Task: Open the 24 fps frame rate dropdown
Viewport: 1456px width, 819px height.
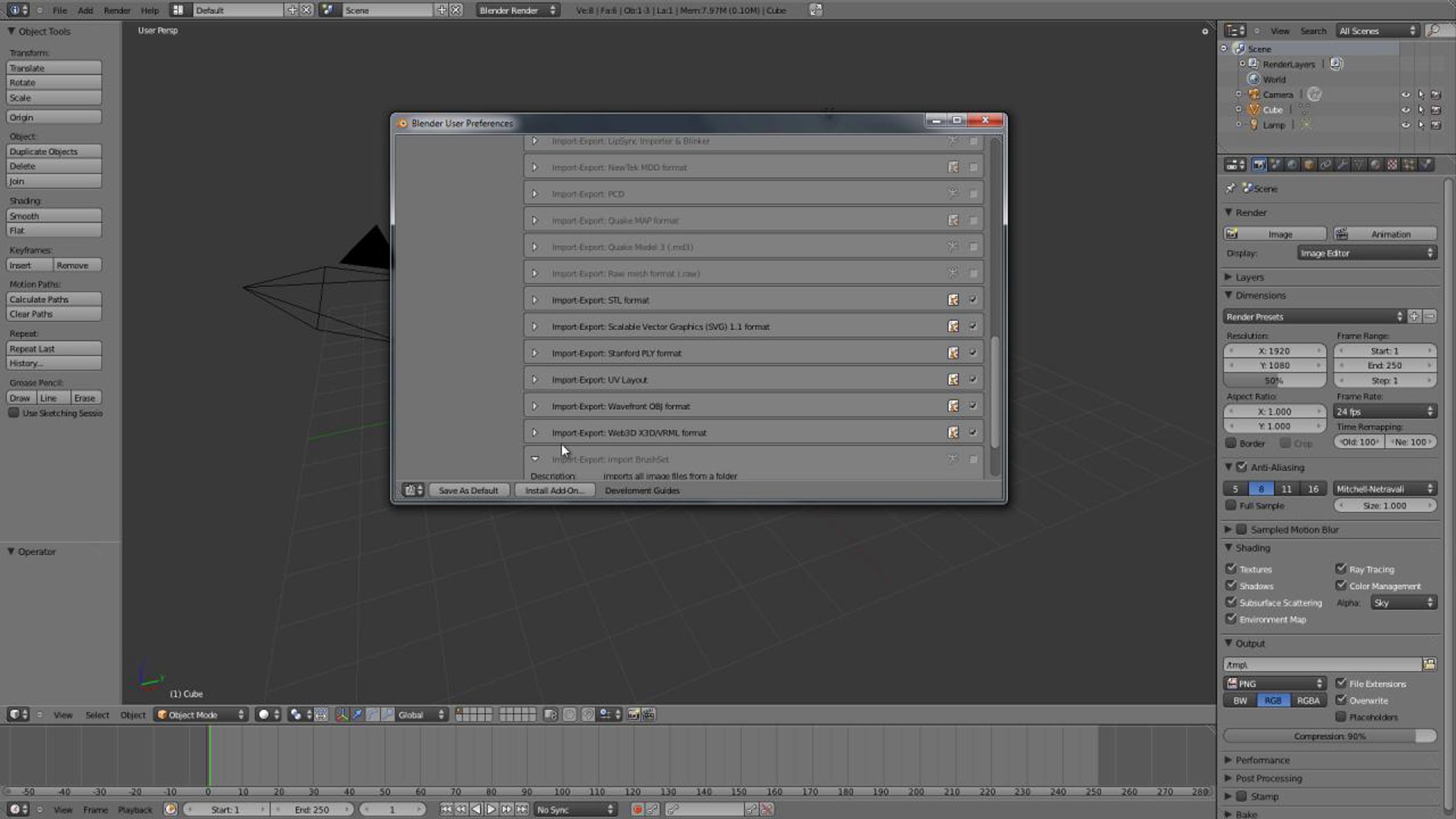Action: tap(1385, 411)
